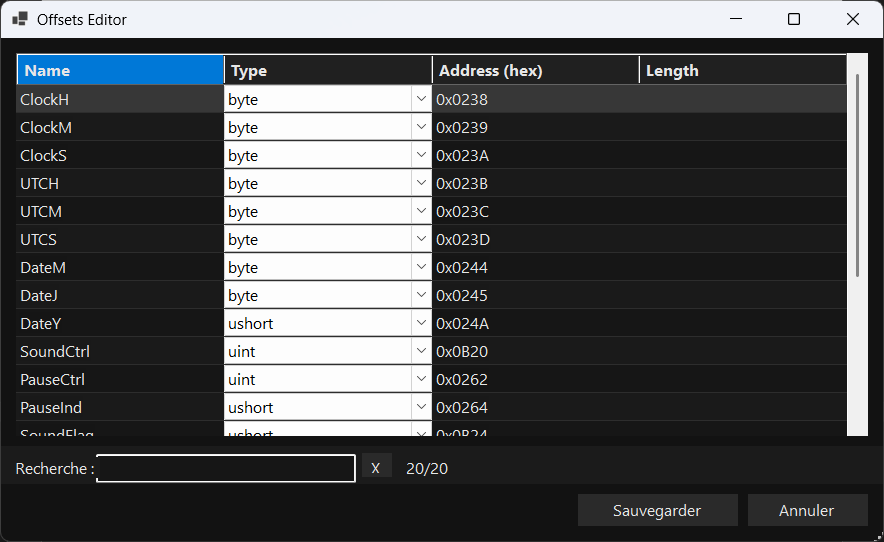The image size is (884, 542).
Task: Click the Length column header
Action: pos(742,71)
